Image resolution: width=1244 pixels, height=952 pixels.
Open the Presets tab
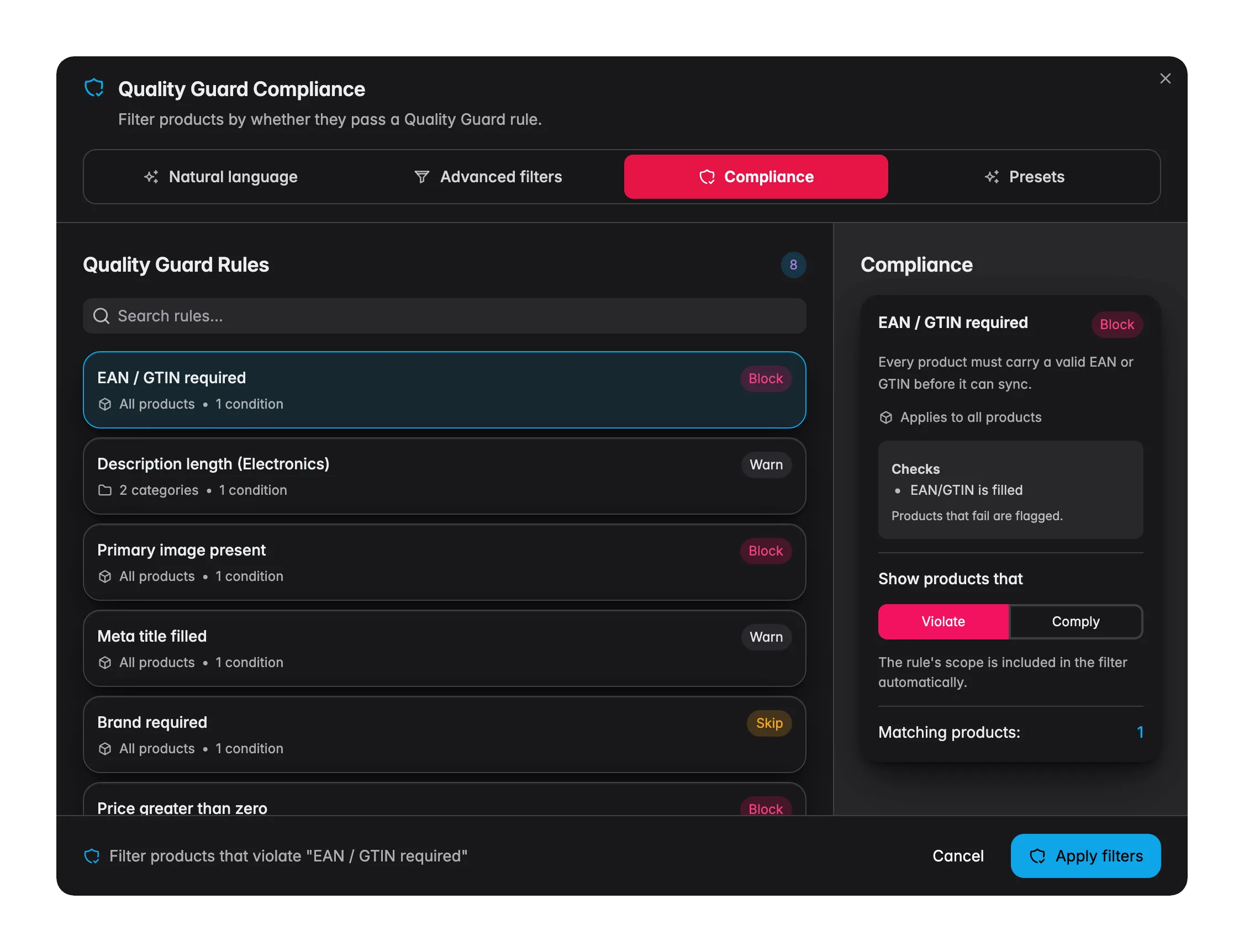pyautogui.click(x=1024, y=177)
